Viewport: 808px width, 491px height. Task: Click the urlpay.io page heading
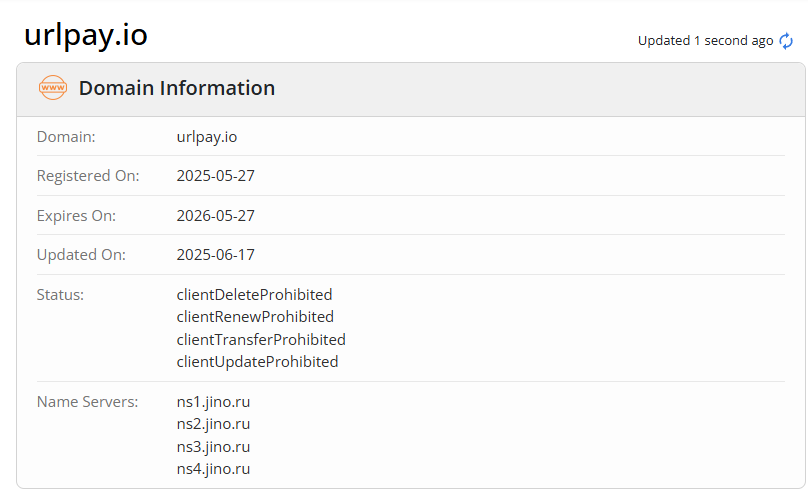[86, 35]
